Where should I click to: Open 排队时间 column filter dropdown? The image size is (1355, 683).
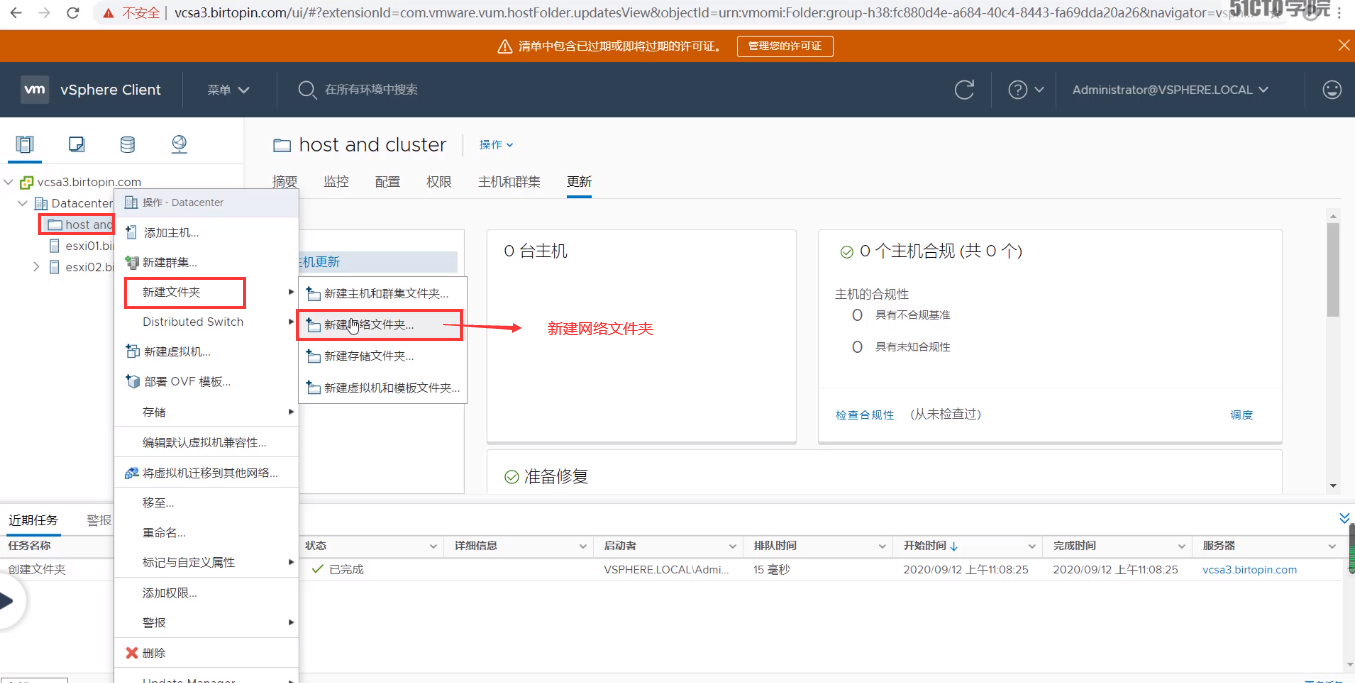(x=883, y=546)
